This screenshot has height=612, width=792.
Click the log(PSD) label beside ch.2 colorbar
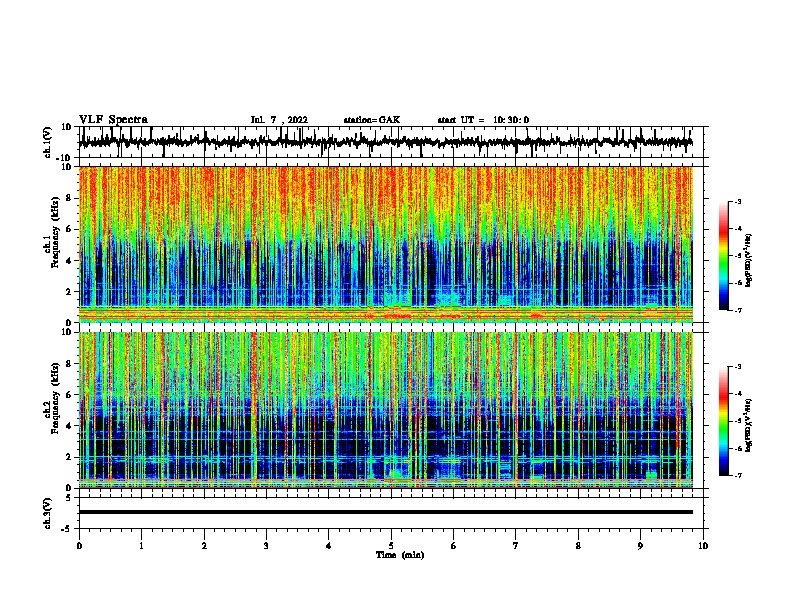click(x=748, y=425)
